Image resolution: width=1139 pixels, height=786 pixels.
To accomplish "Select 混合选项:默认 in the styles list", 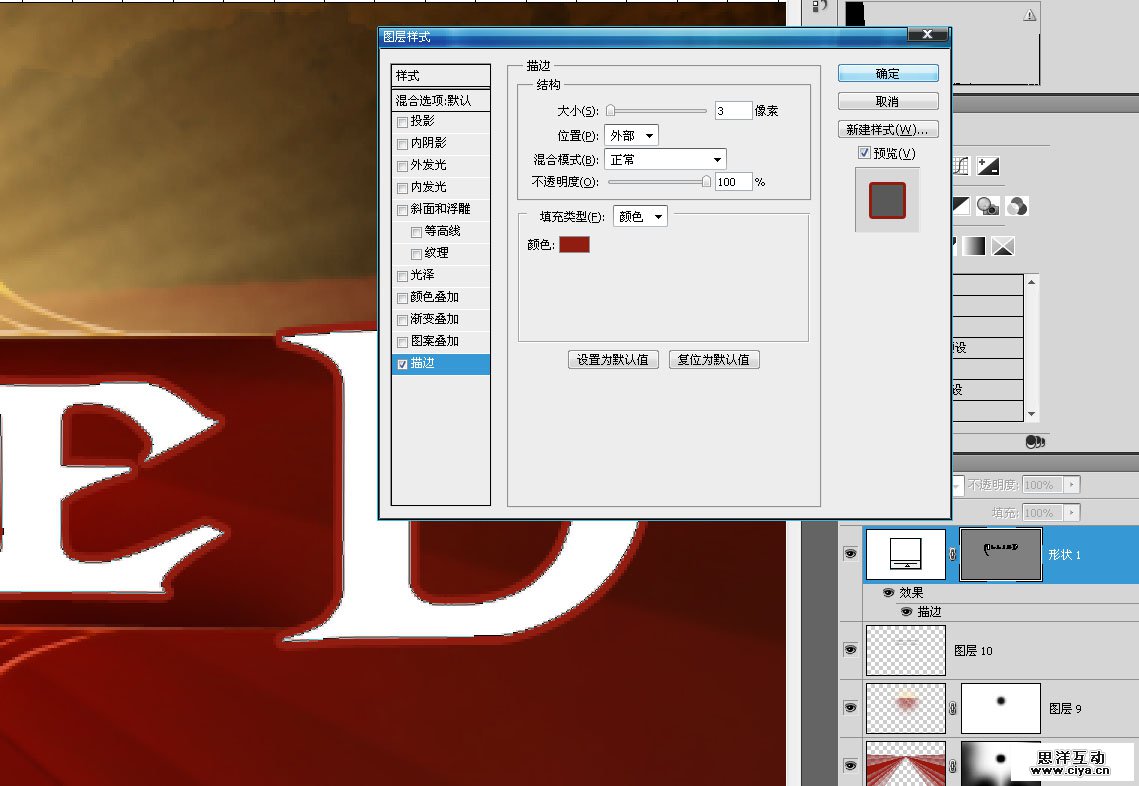I will 440,100.
